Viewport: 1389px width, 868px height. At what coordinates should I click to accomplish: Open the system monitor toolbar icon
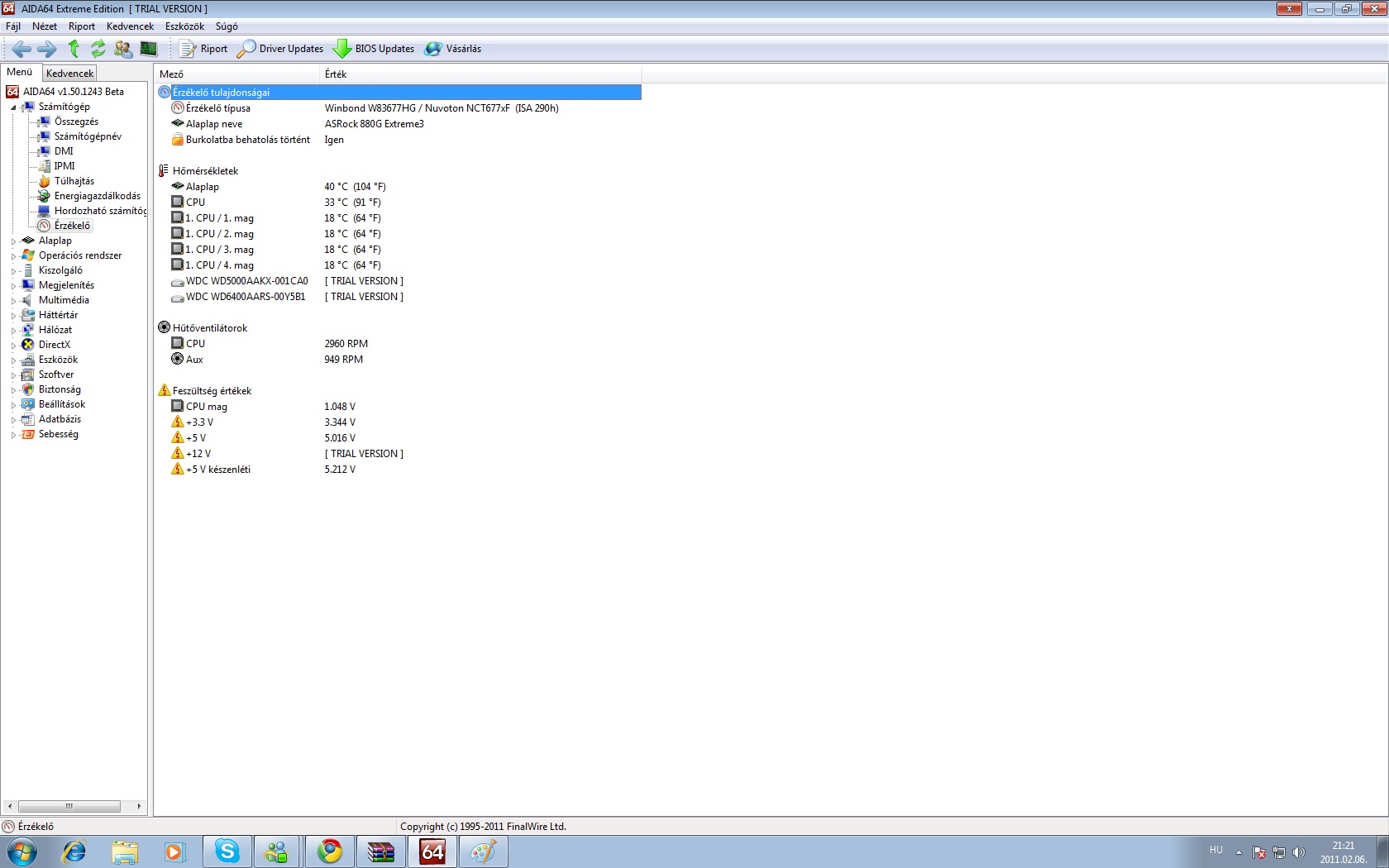point(149,49)
